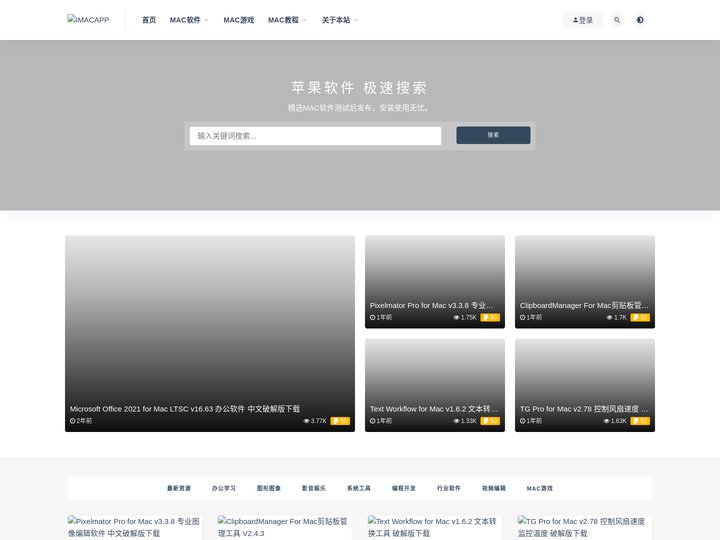Click the dark 搜索 search button

(493, 135)
